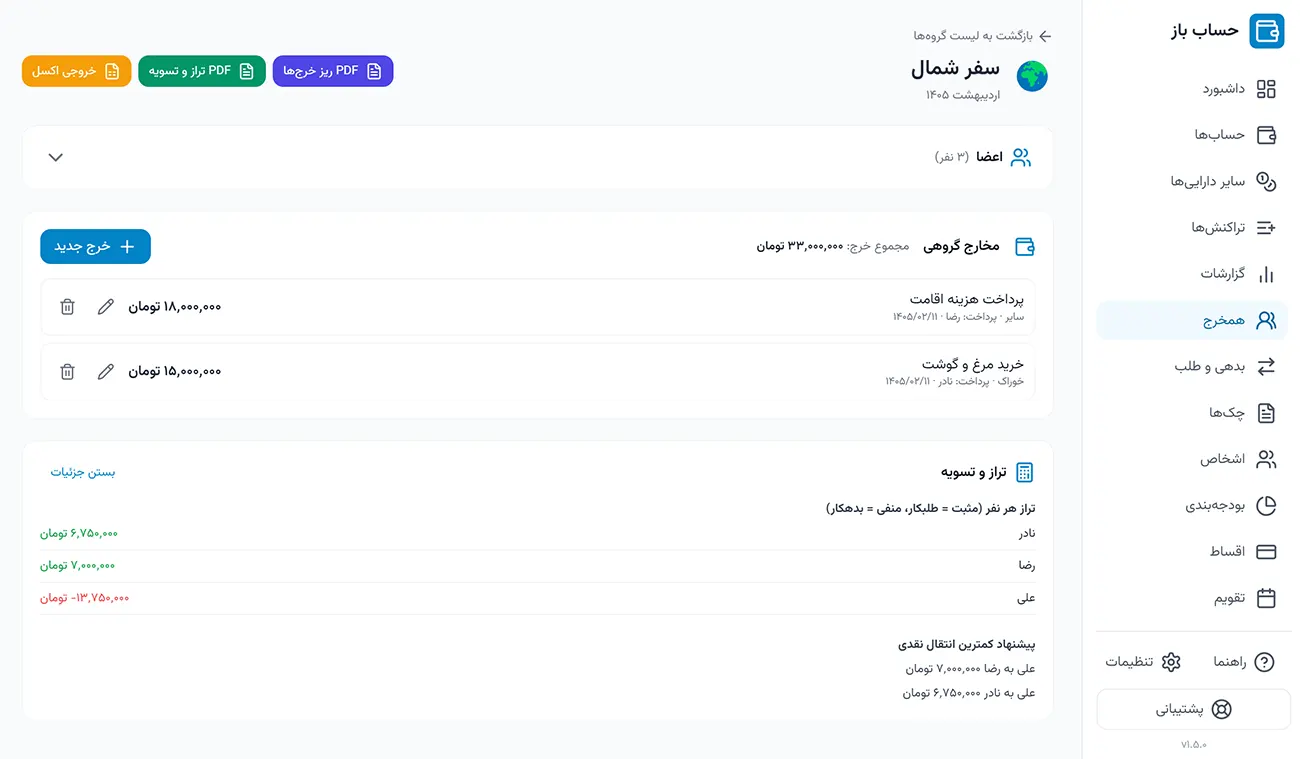1300x759 pixels.
Task: Click the سایر دارایی‌ها coins icon
Action: coord(1266,181)
